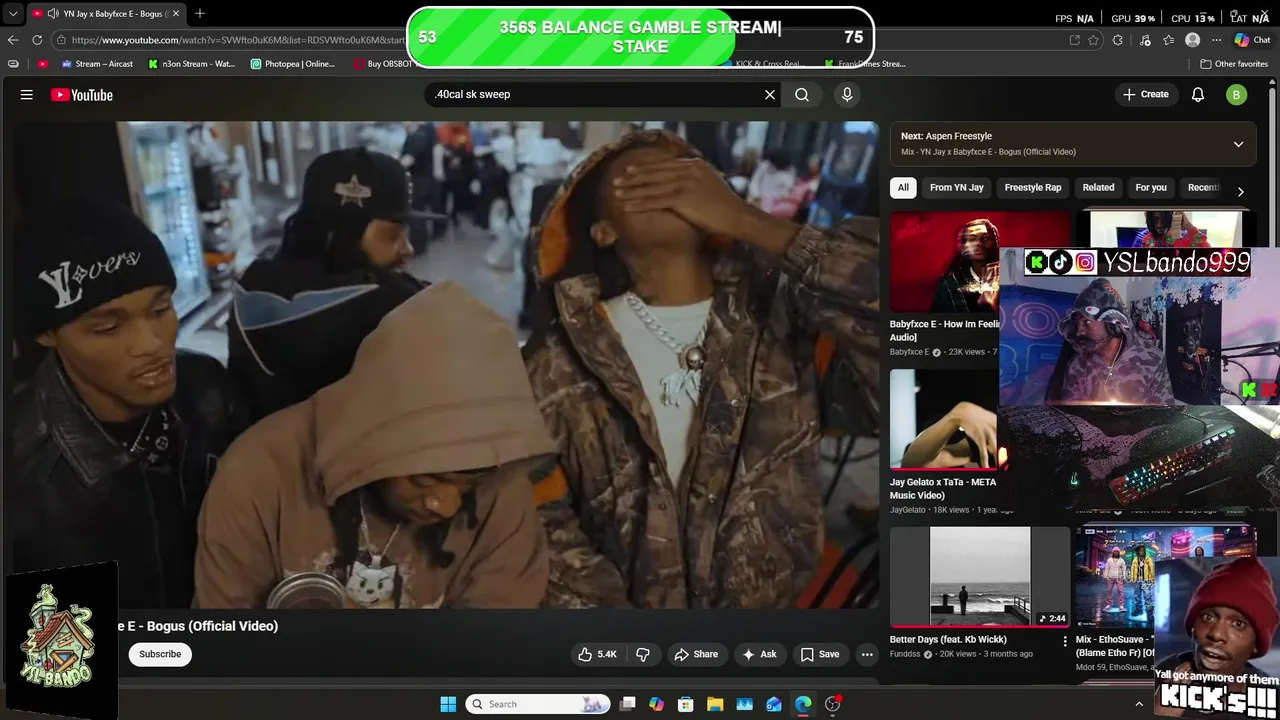Open a new browser tab

click(200, 13)
